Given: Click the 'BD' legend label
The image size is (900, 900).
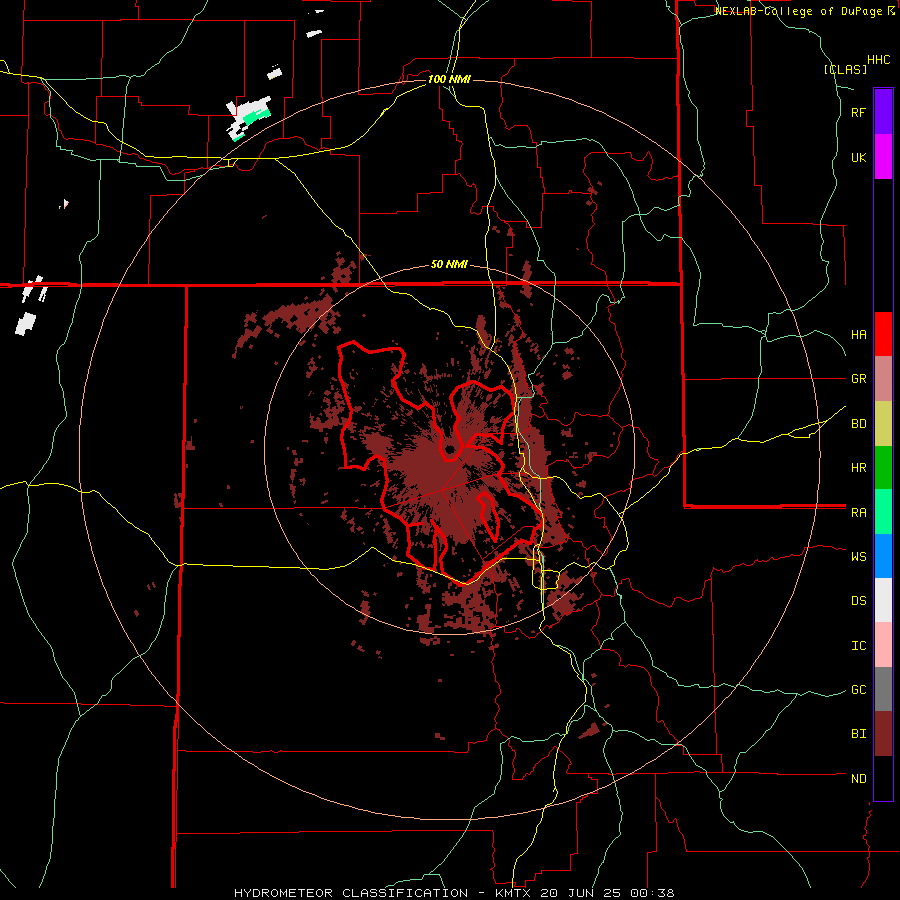Looking at the screenshot, I should tap(858, 424).
